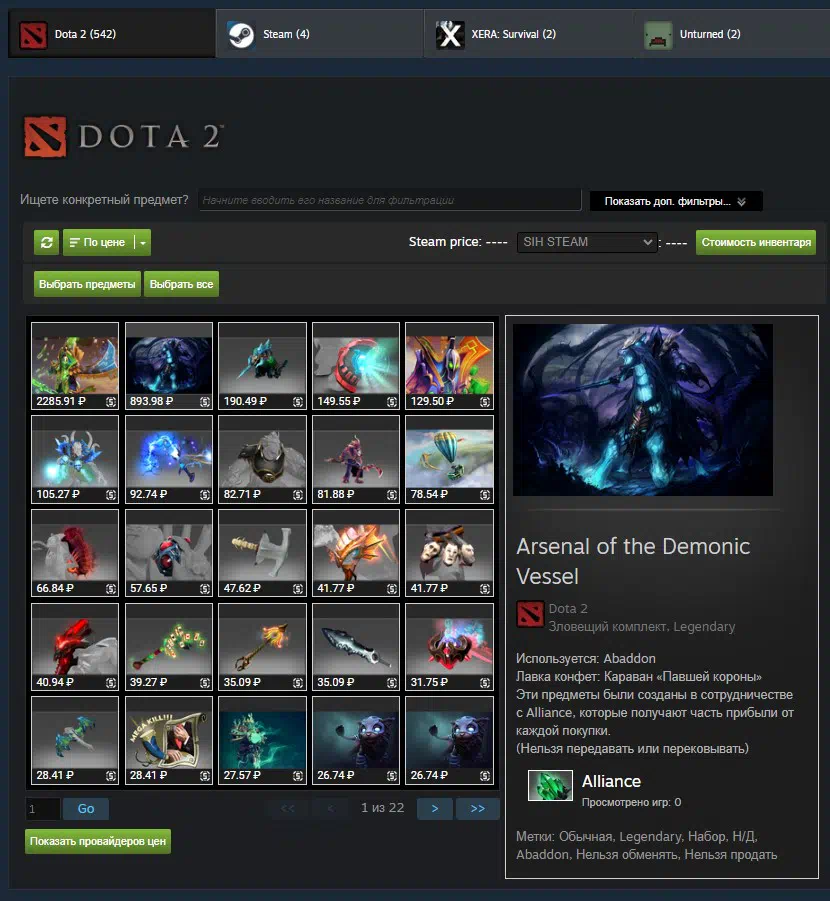The image size is (830, 901).
Task: Open the Dota 2 inventory tab
Action: 108,34
